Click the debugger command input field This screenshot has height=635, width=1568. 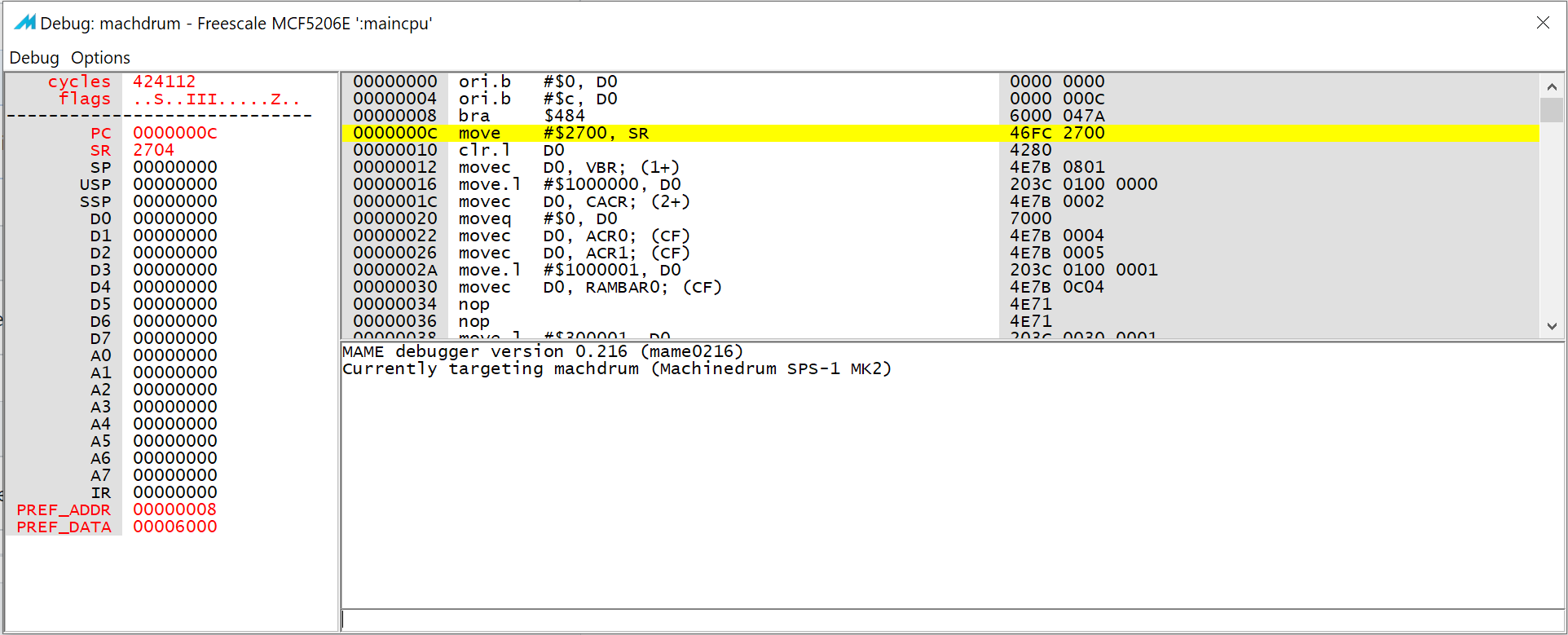pyautogui.click(x=952, y=620)
